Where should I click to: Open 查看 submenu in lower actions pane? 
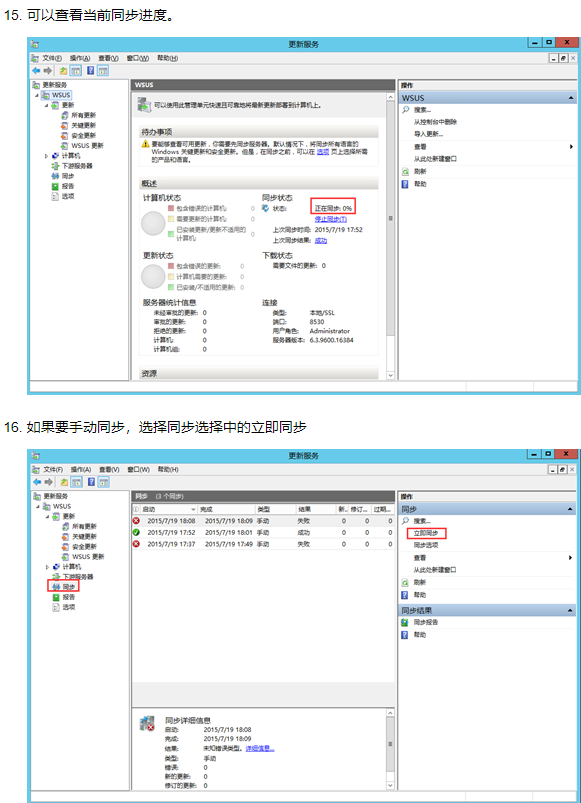(x=487, y=558)
